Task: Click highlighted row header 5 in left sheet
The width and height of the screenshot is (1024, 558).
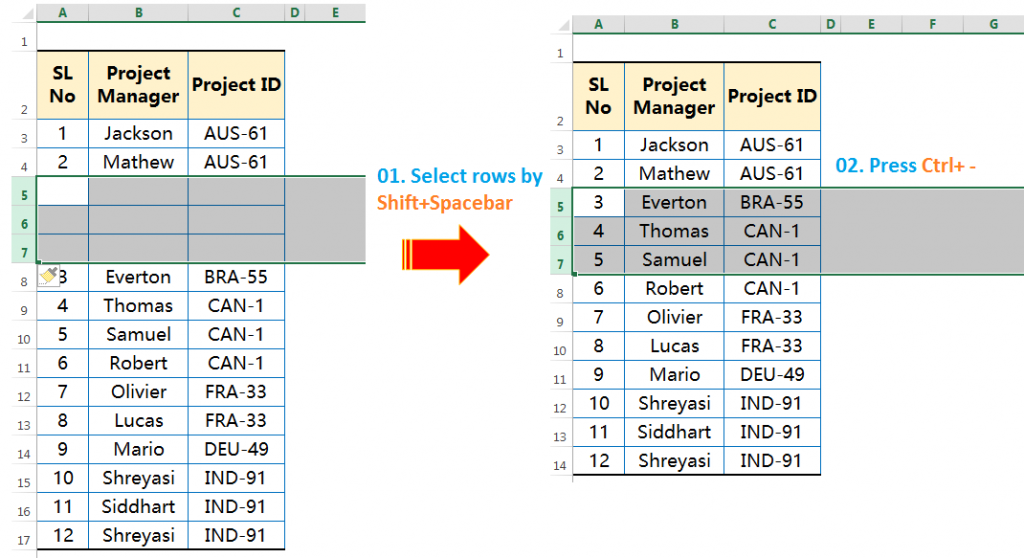Action: pyautogui.click(x=24, y=191)
